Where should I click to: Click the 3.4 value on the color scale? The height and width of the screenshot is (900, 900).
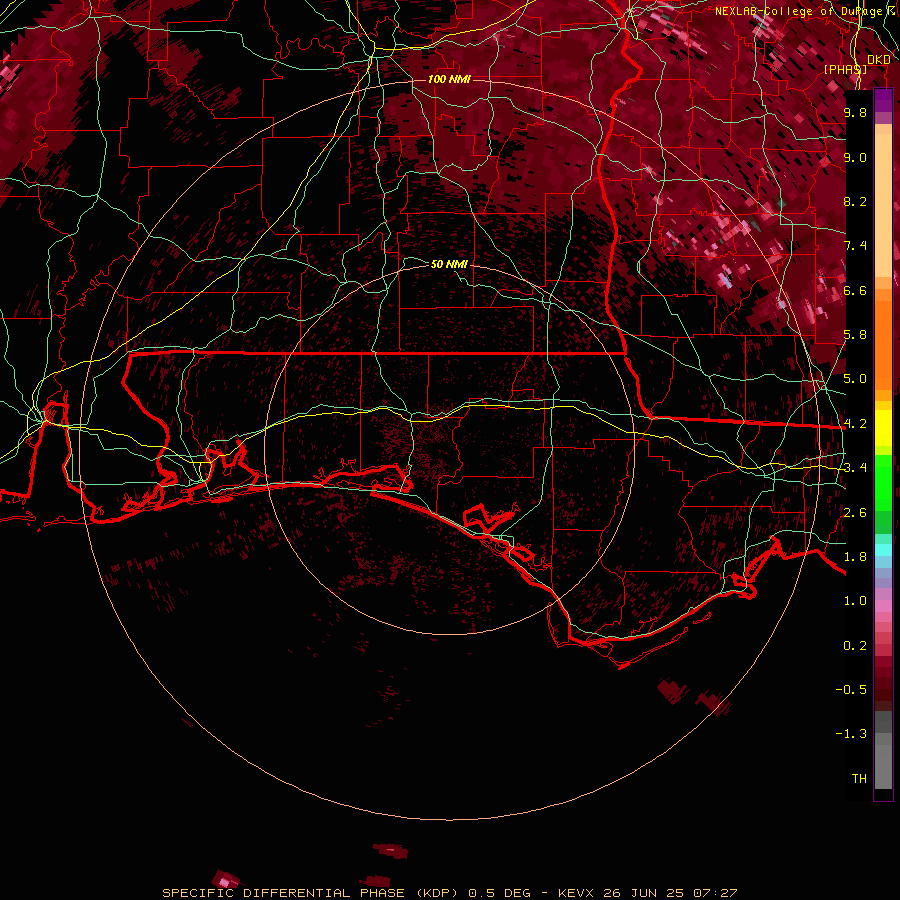coord(855,468)
